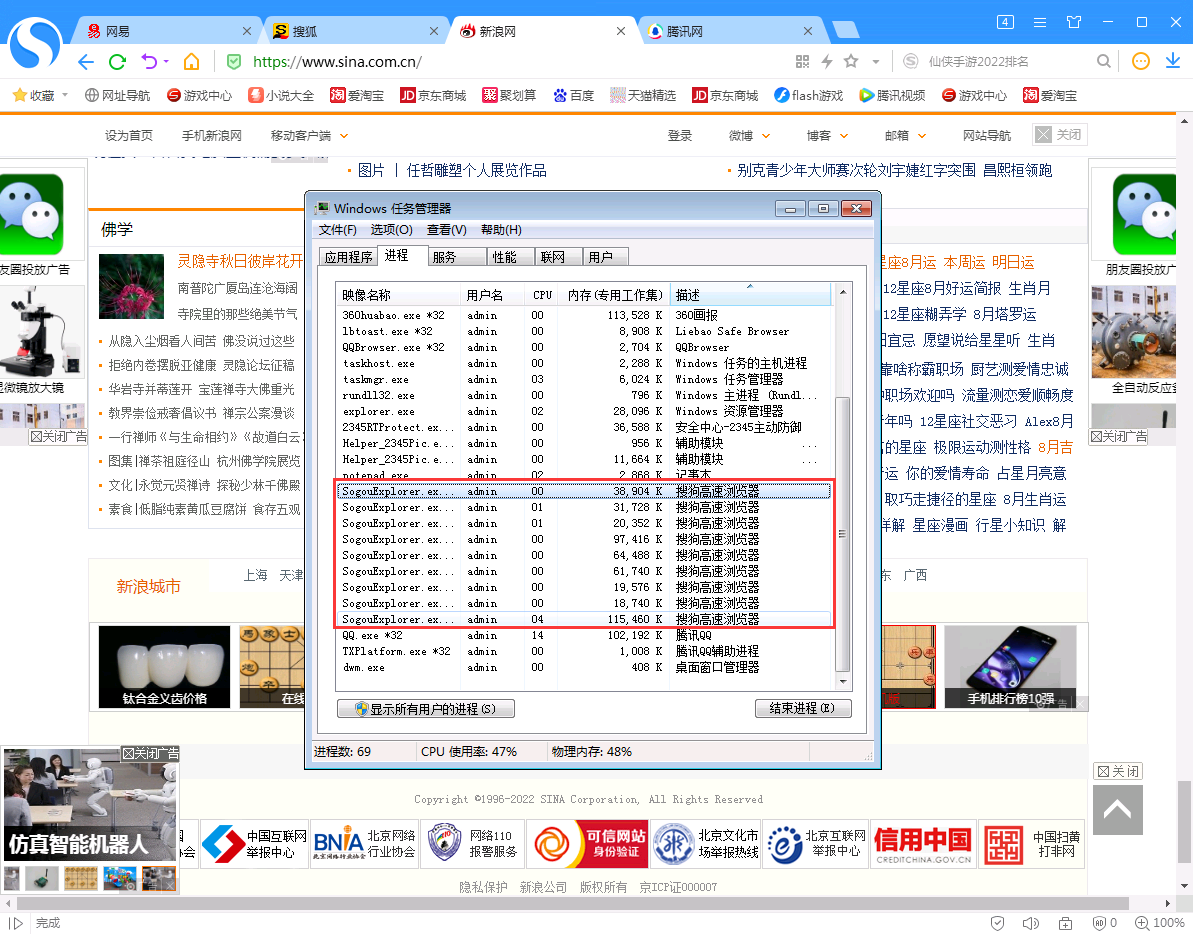
Task: Open 手机排行榜10强 thumbnail
Action: coord(1010,667)
